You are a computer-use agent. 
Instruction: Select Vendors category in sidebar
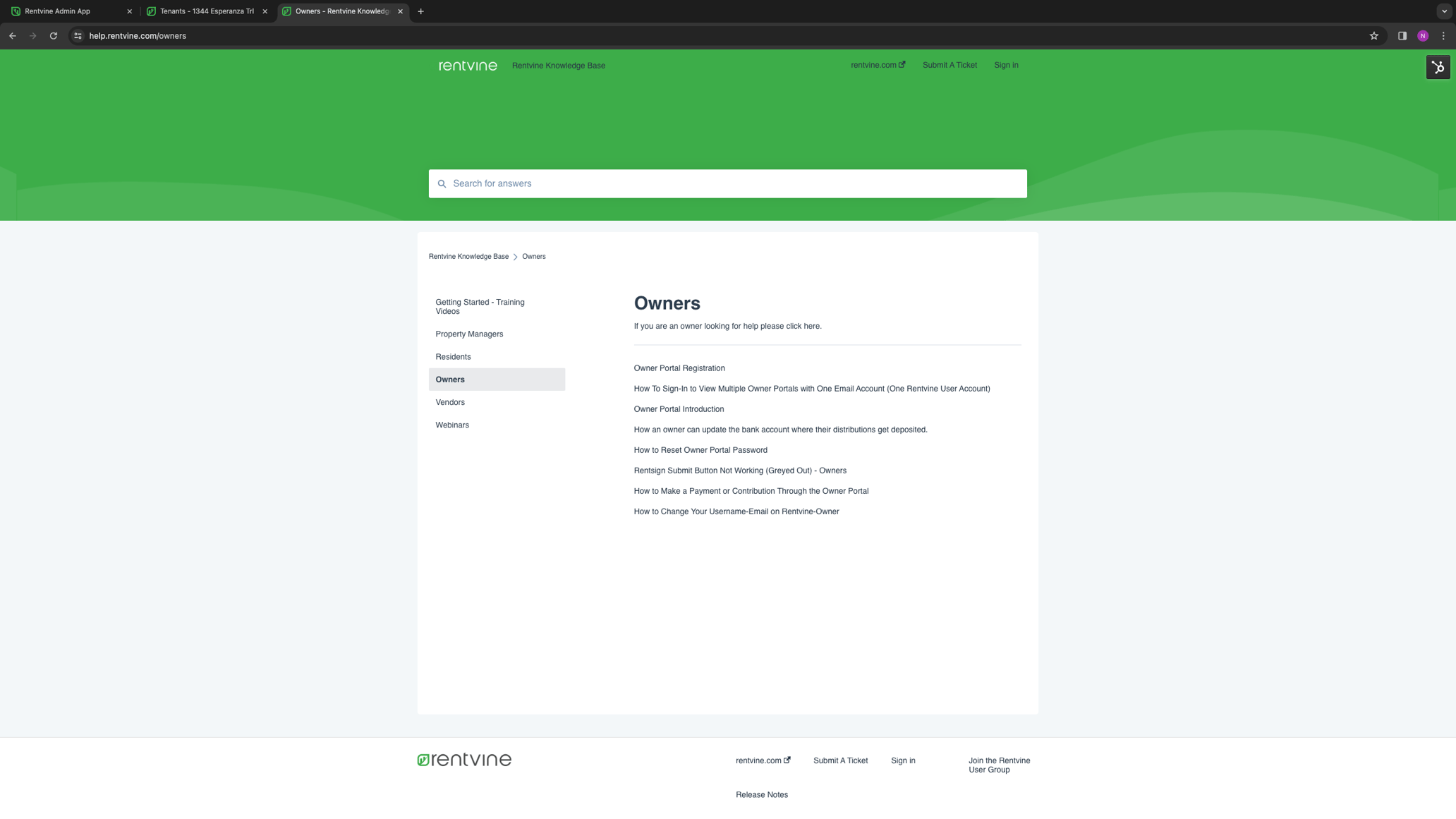pyautogui.click(x=450, y=402)
